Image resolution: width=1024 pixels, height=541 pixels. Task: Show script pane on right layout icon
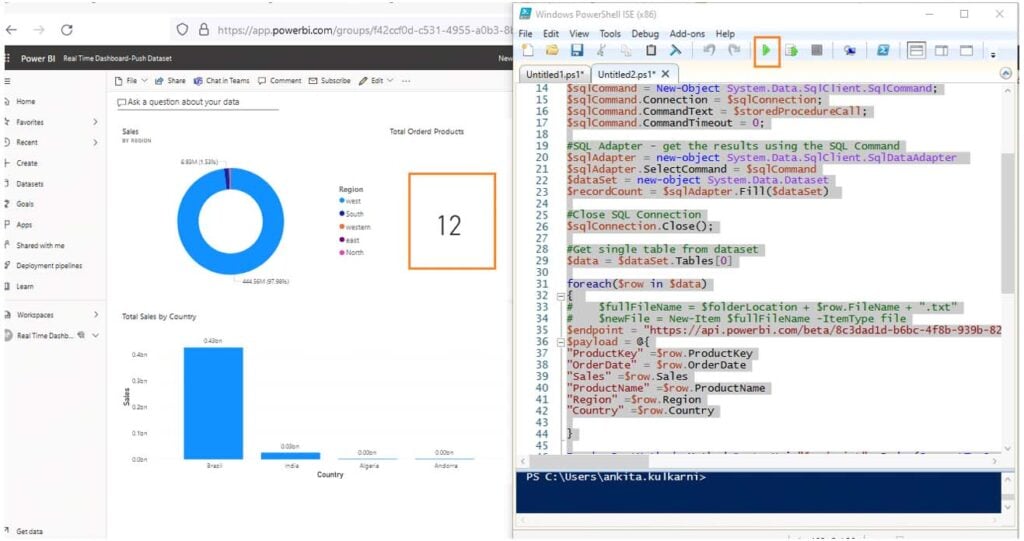tap(941, 50)
